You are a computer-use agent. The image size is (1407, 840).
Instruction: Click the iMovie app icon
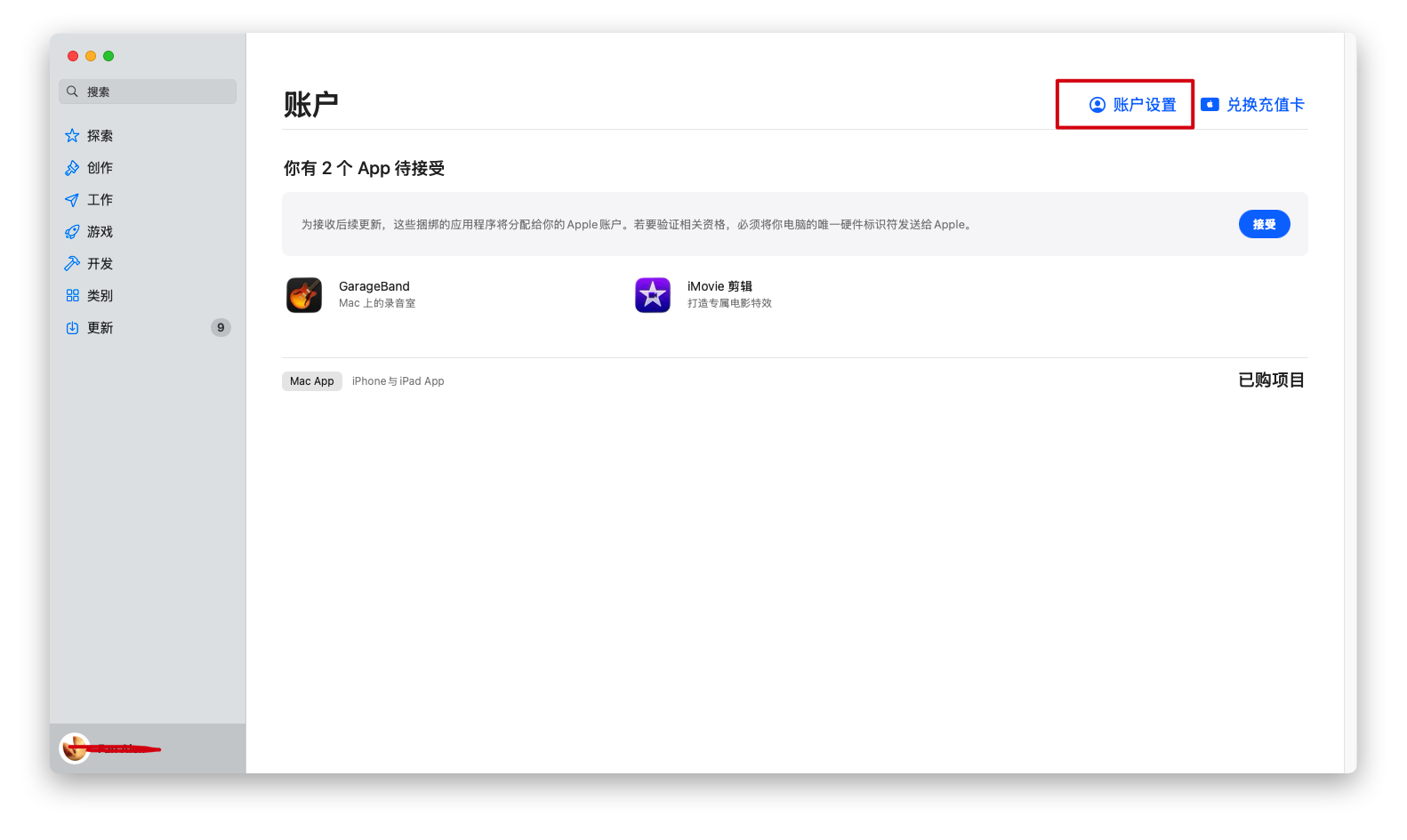653,295
